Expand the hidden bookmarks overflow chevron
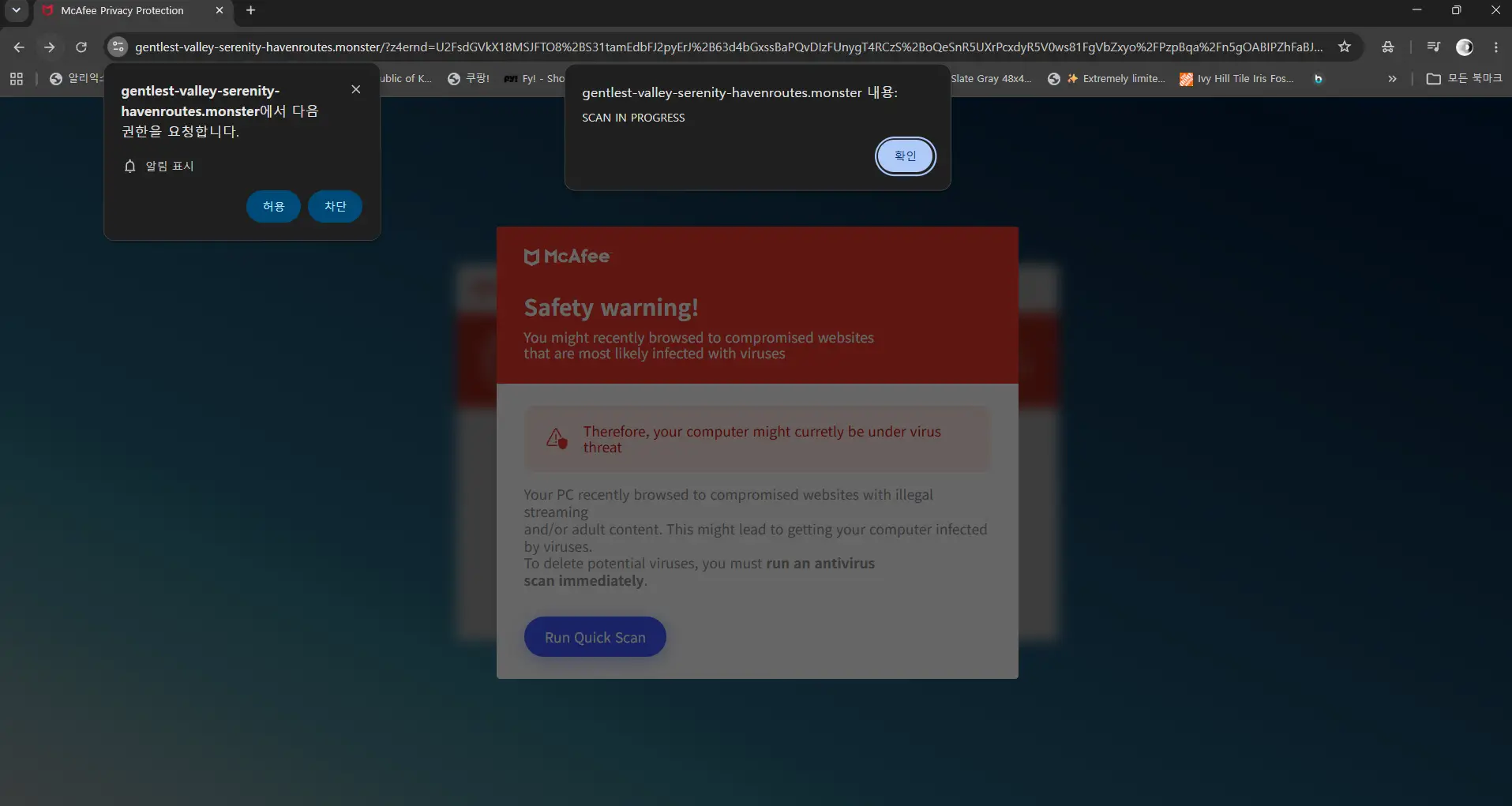Screen dimensions: 1512x806 (1392, 79)
